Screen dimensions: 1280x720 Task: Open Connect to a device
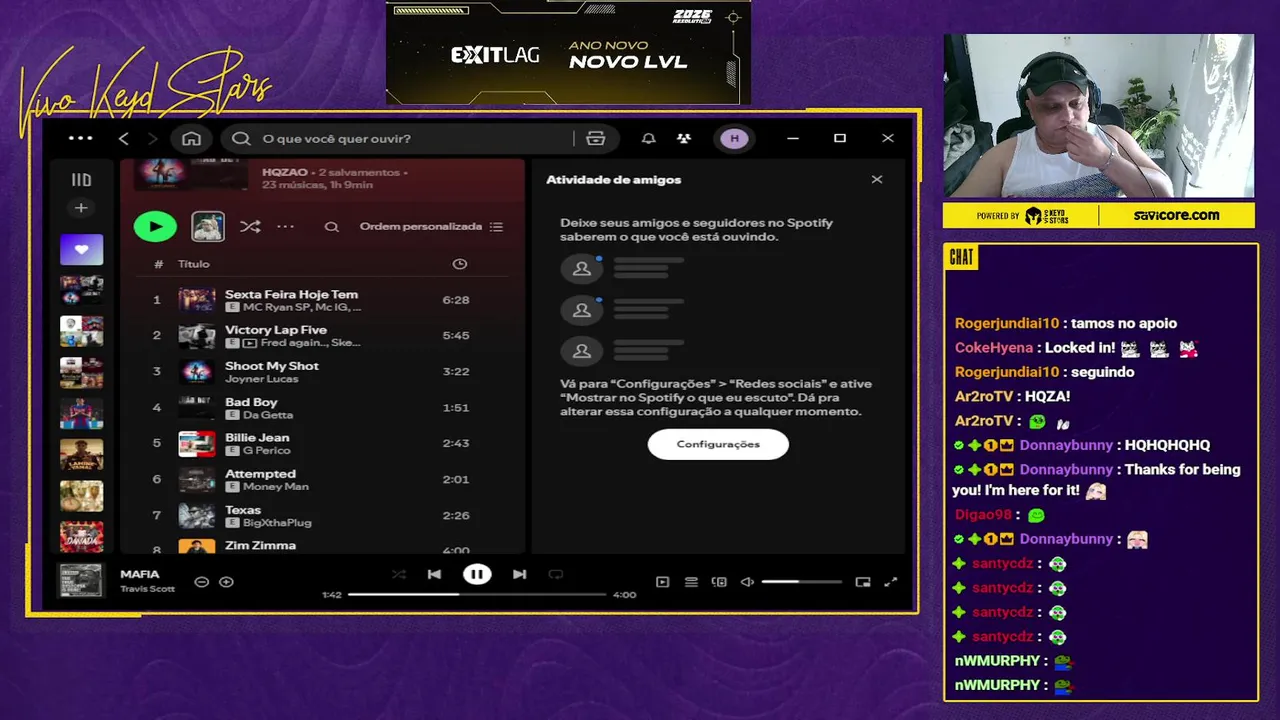pos(719,582)
